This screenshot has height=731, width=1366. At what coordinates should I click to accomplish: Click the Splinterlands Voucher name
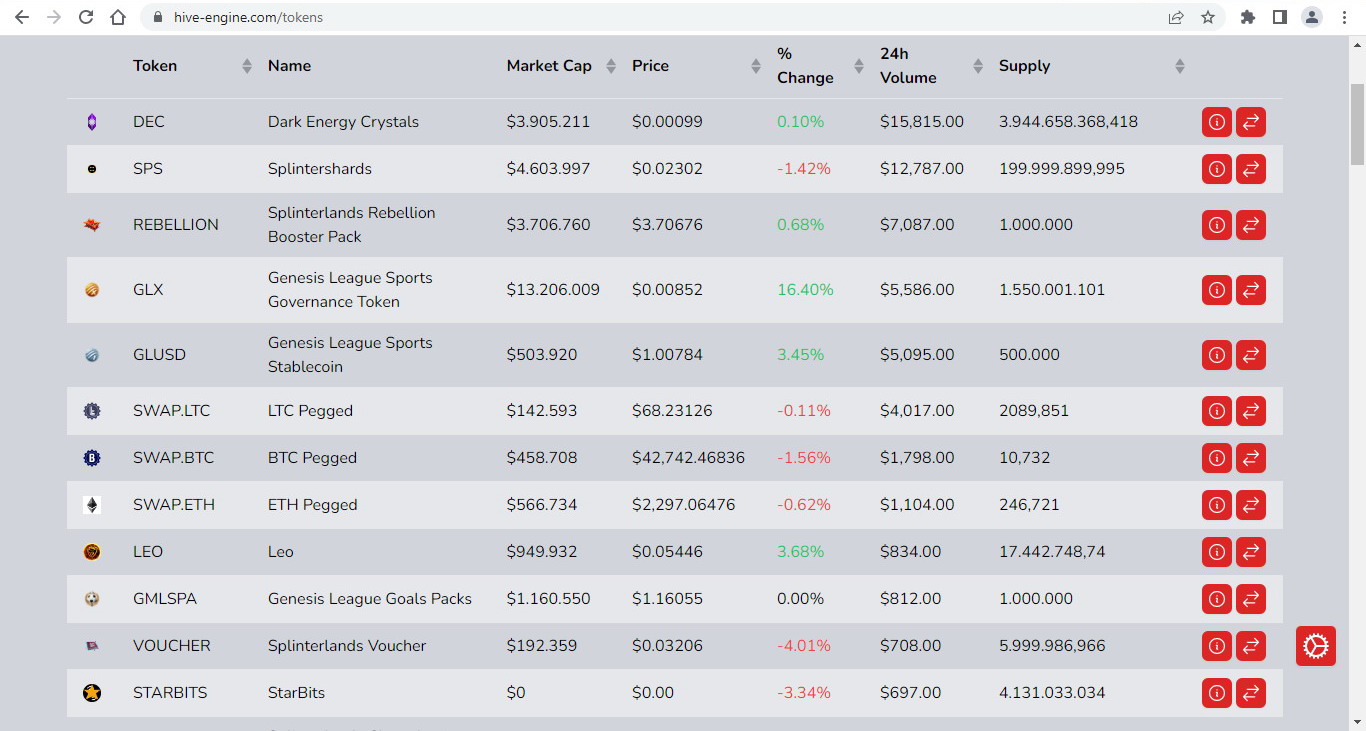tap(347, 646)
